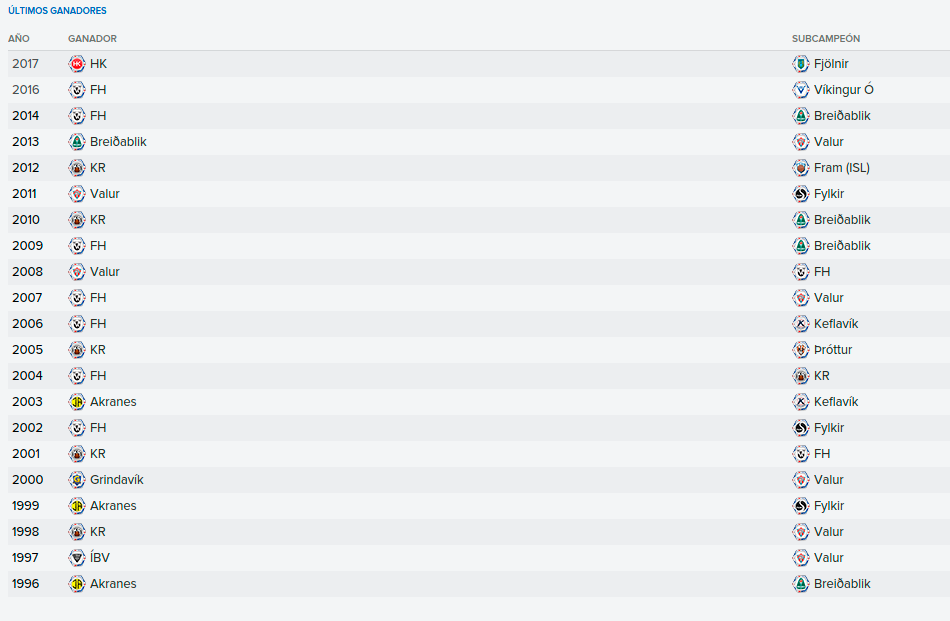Click the Grindavík club badge icon
Screen dimensions: 950x621
pyautogui.click(x=76, y=480)
